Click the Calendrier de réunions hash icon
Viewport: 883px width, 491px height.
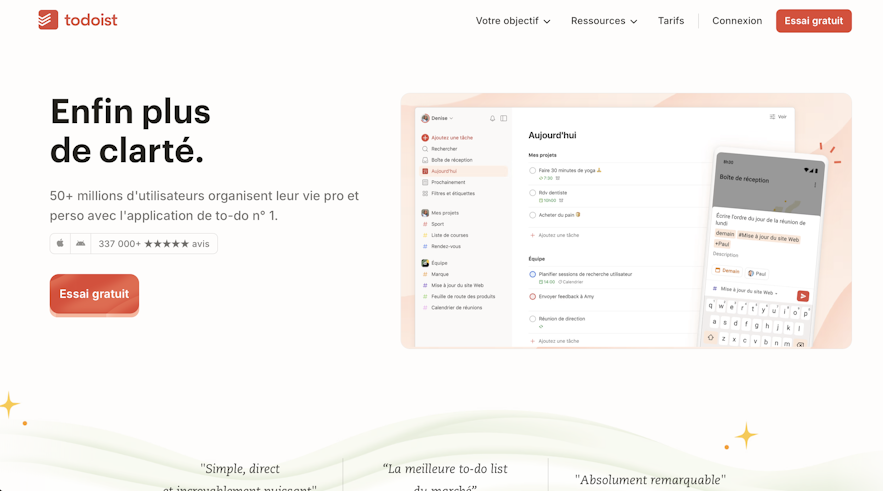click(425, 308)
